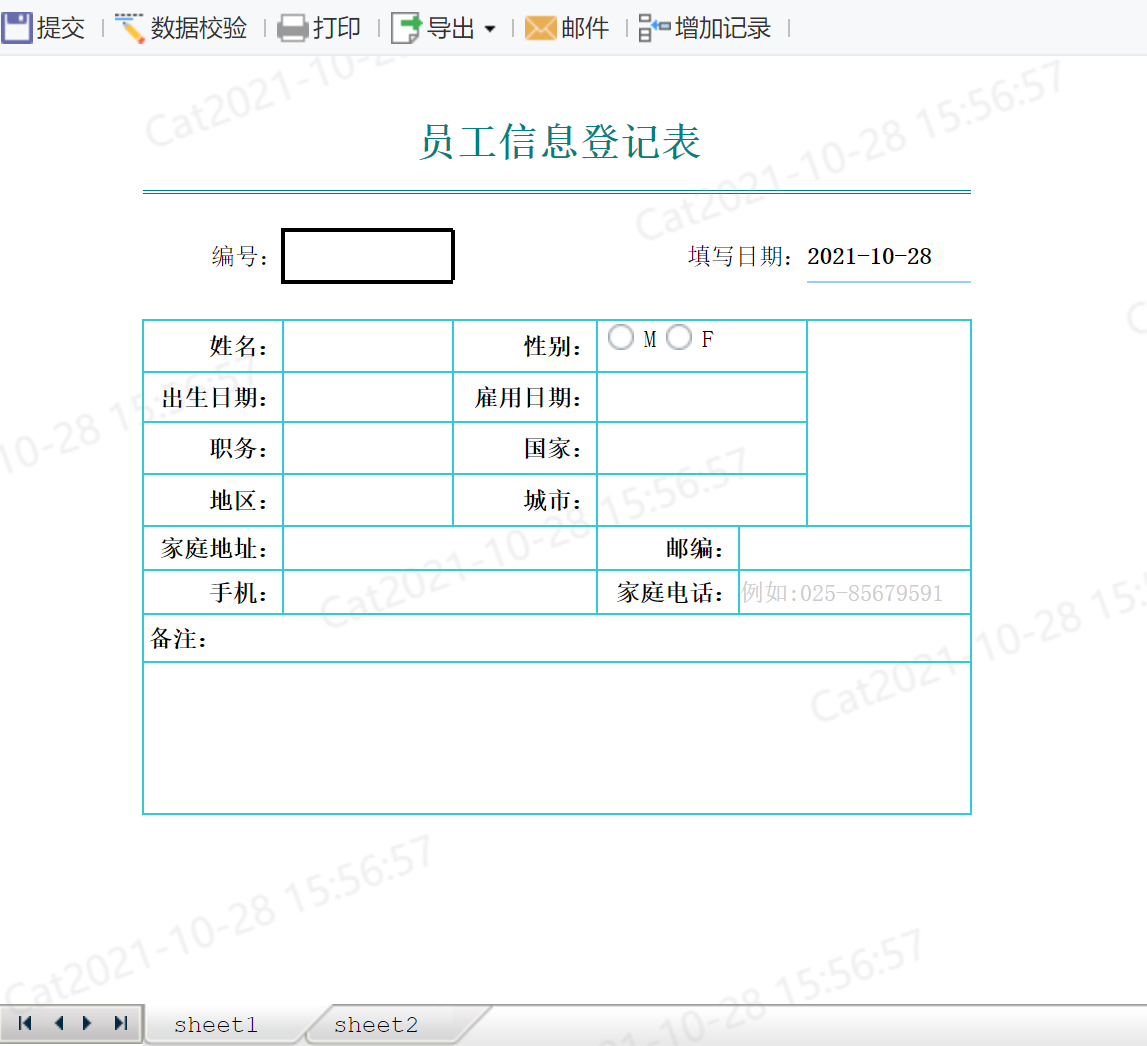Click the 国家 input cell

pyautogui.click(x=702, y=448)
